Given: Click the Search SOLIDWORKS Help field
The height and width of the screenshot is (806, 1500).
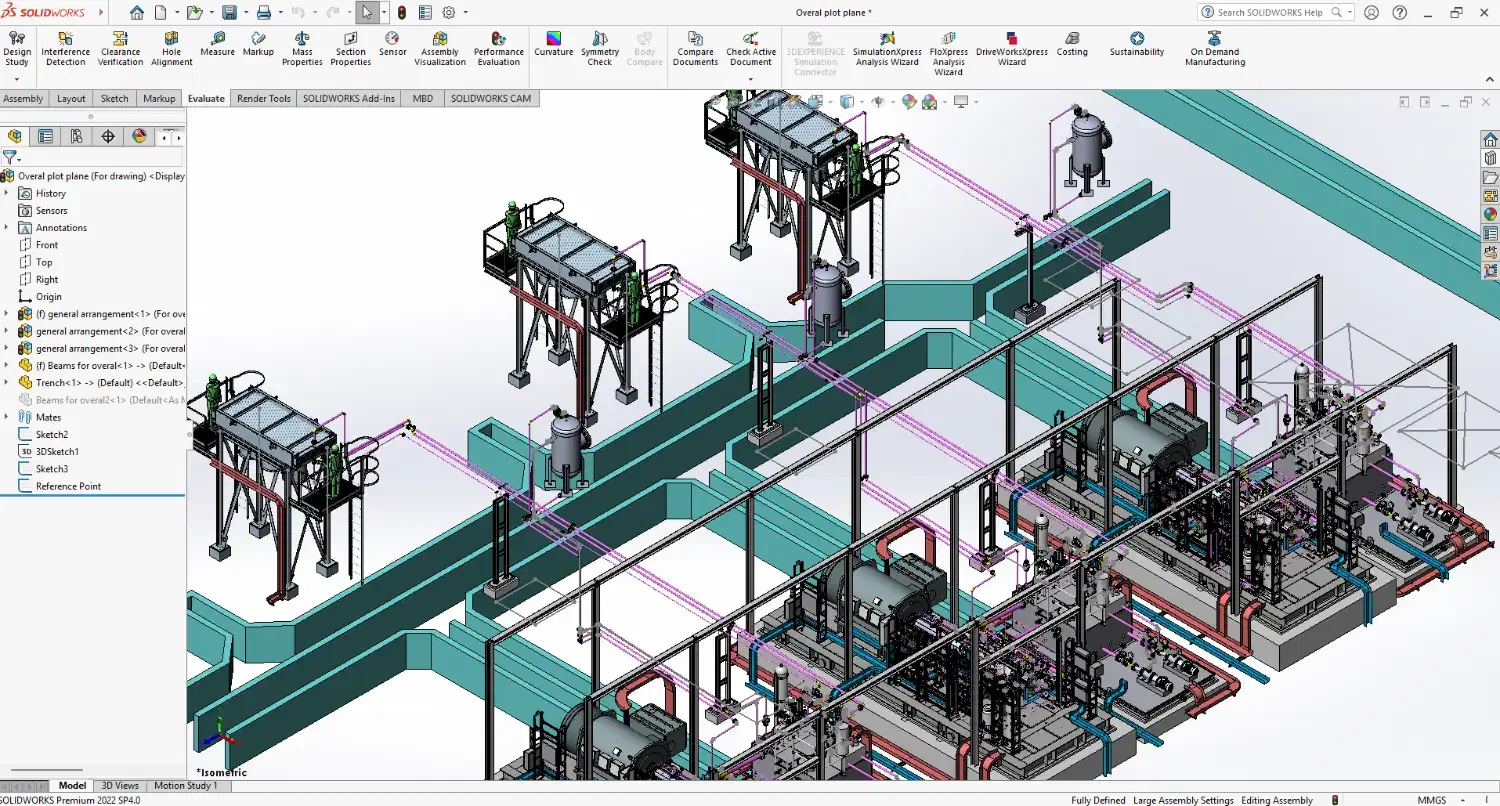Looking at the screenshot, I should (1270, 13).
